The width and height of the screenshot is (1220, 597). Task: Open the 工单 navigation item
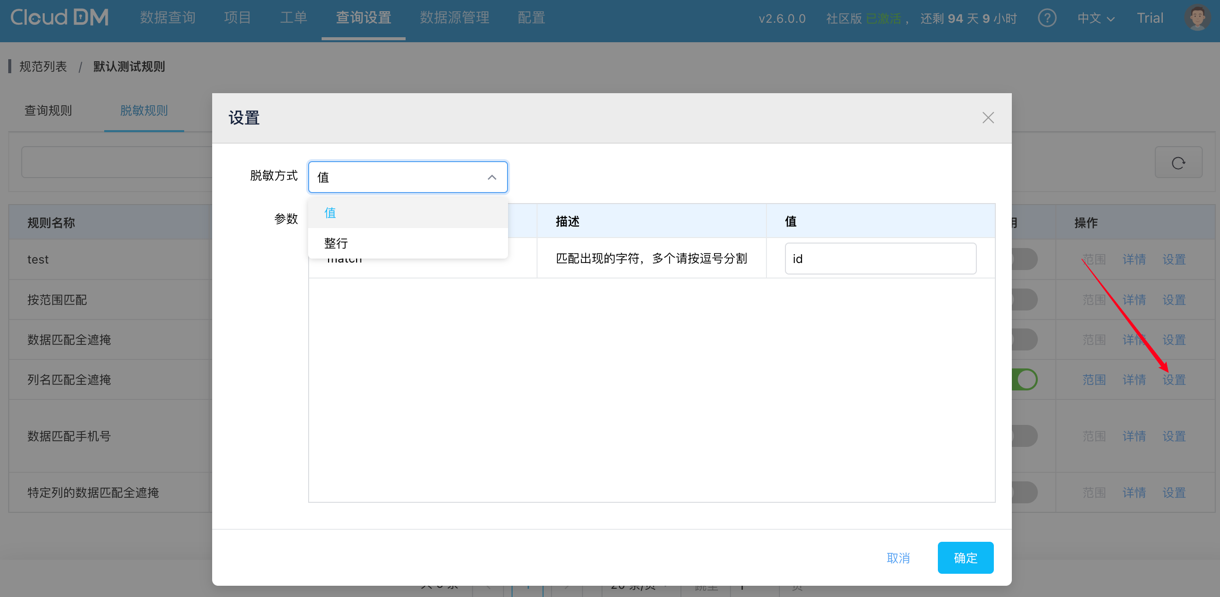point(293,18)
